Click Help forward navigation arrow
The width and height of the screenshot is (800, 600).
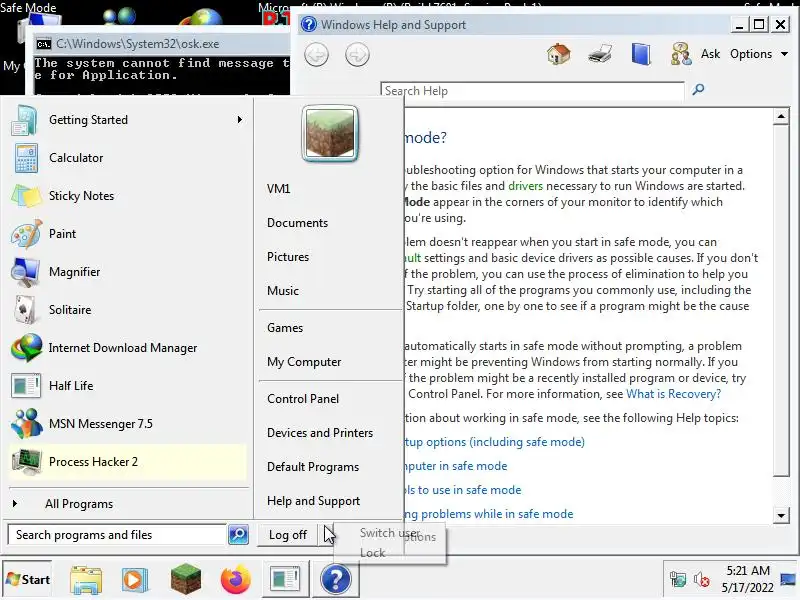(357, 55)
